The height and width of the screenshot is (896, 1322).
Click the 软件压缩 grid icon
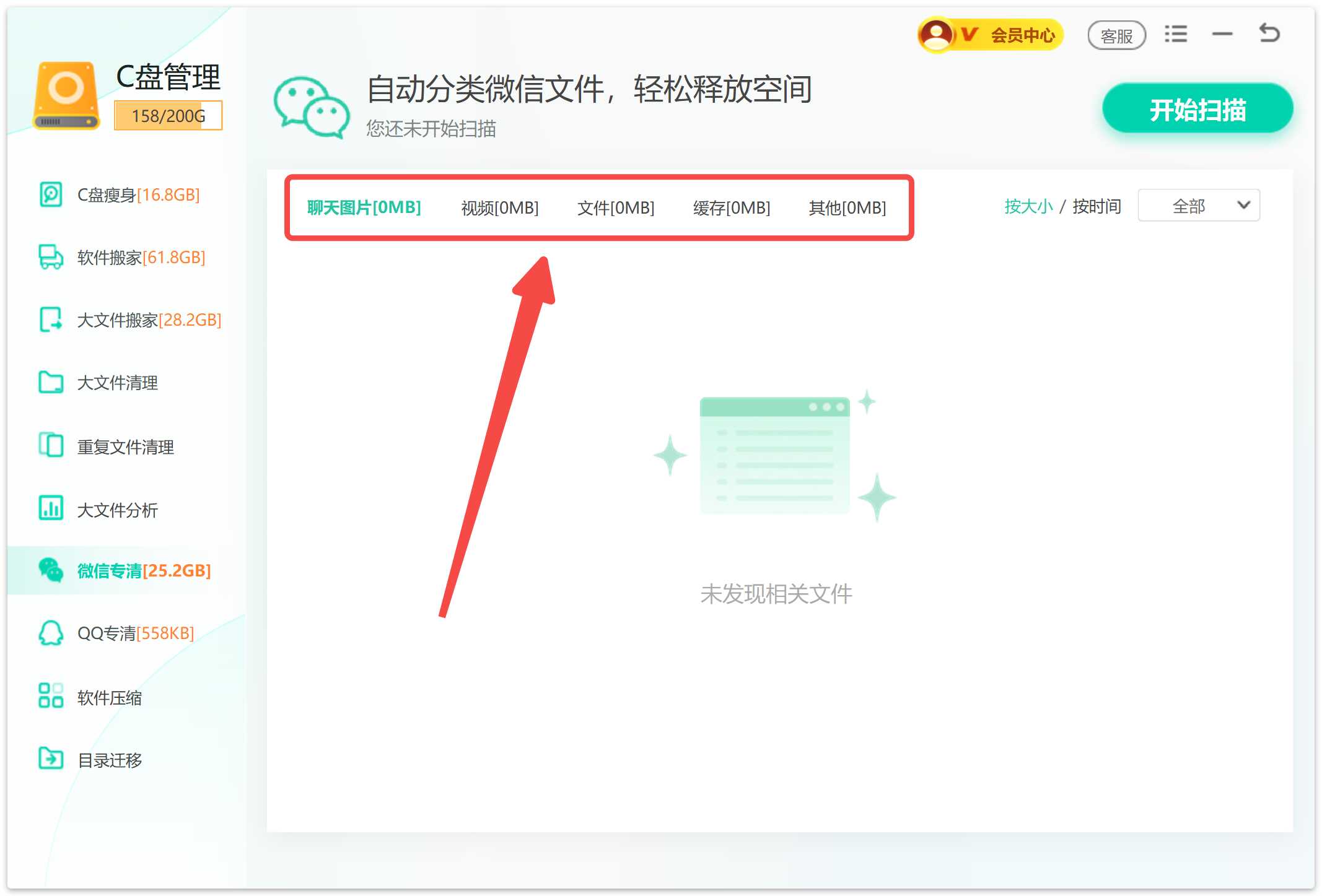click(x=51, y=696)
